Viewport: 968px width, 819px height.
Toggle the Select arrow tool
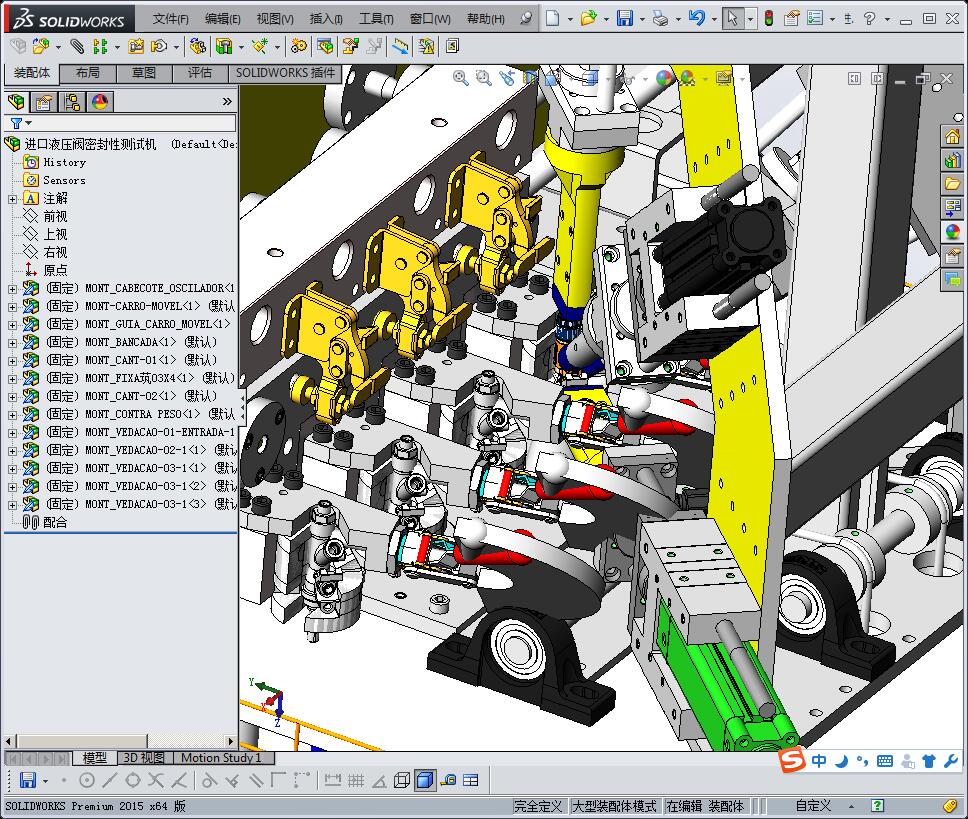733,18
